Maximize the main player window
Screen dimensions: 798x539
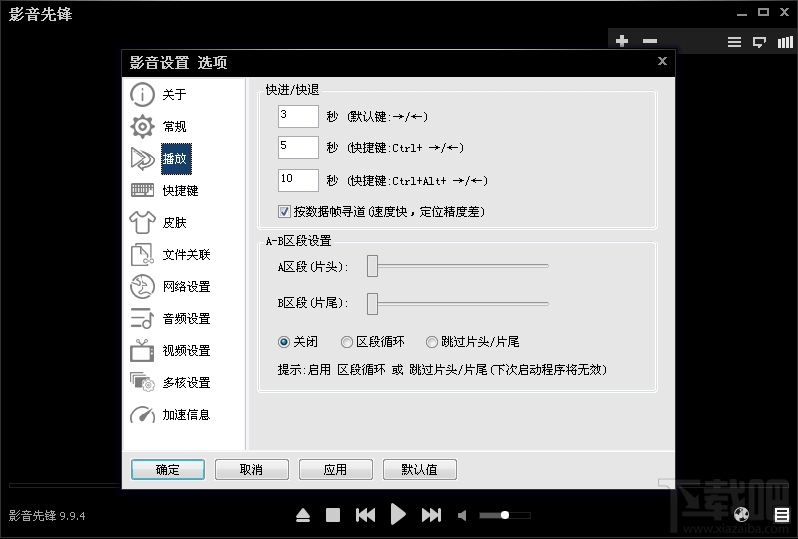[x=763, y=12]
